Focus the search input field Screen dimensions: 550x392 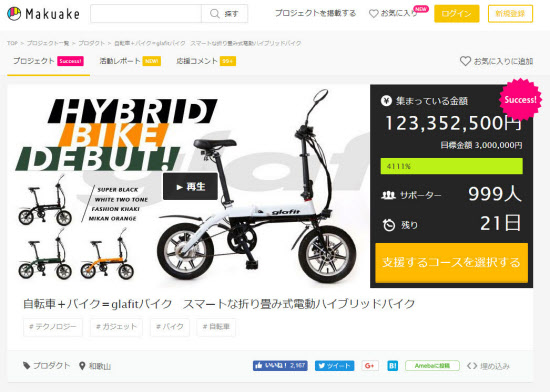coord(146,14)
